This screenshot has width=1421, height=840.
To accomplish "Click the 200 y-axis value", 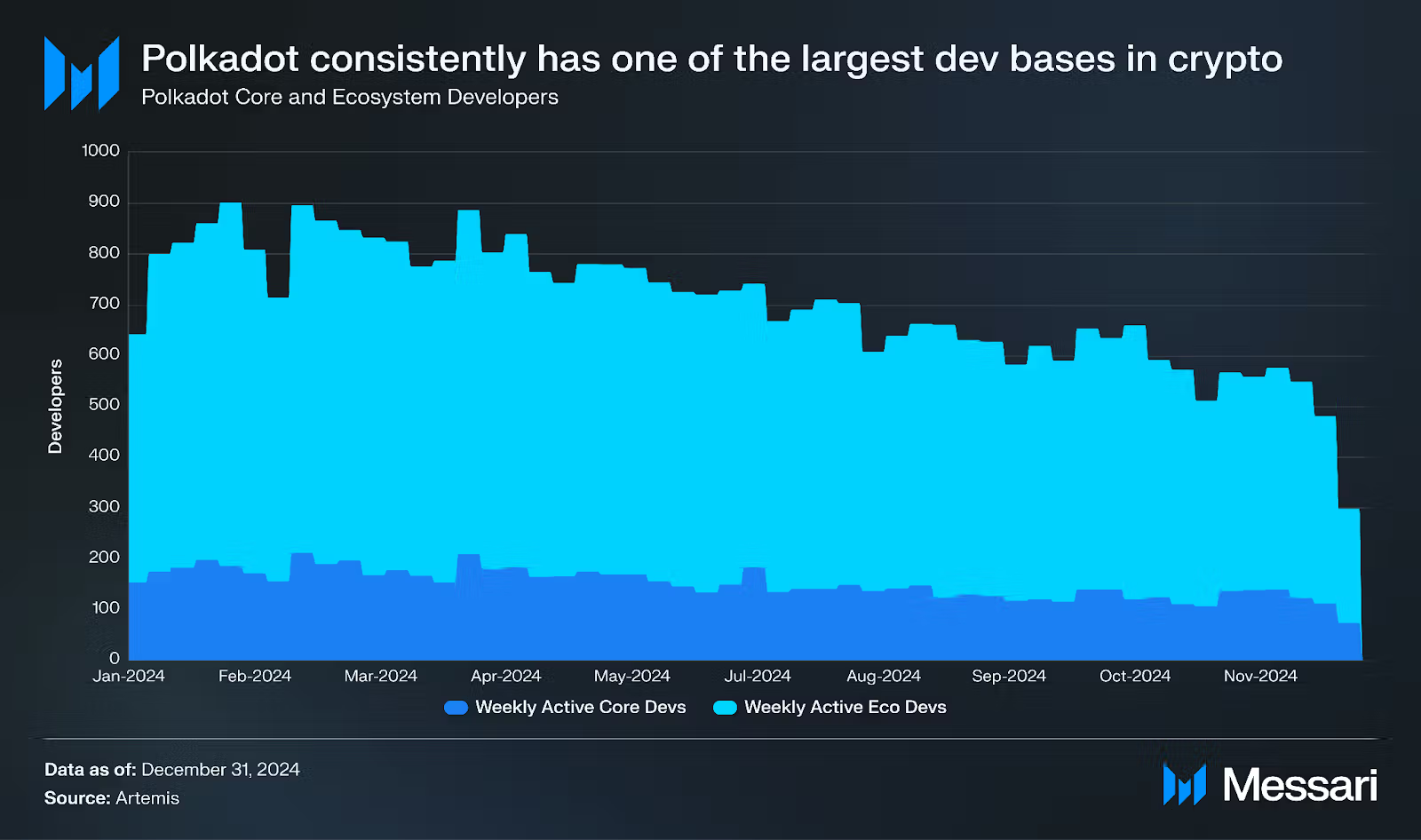I will point(104,558).
